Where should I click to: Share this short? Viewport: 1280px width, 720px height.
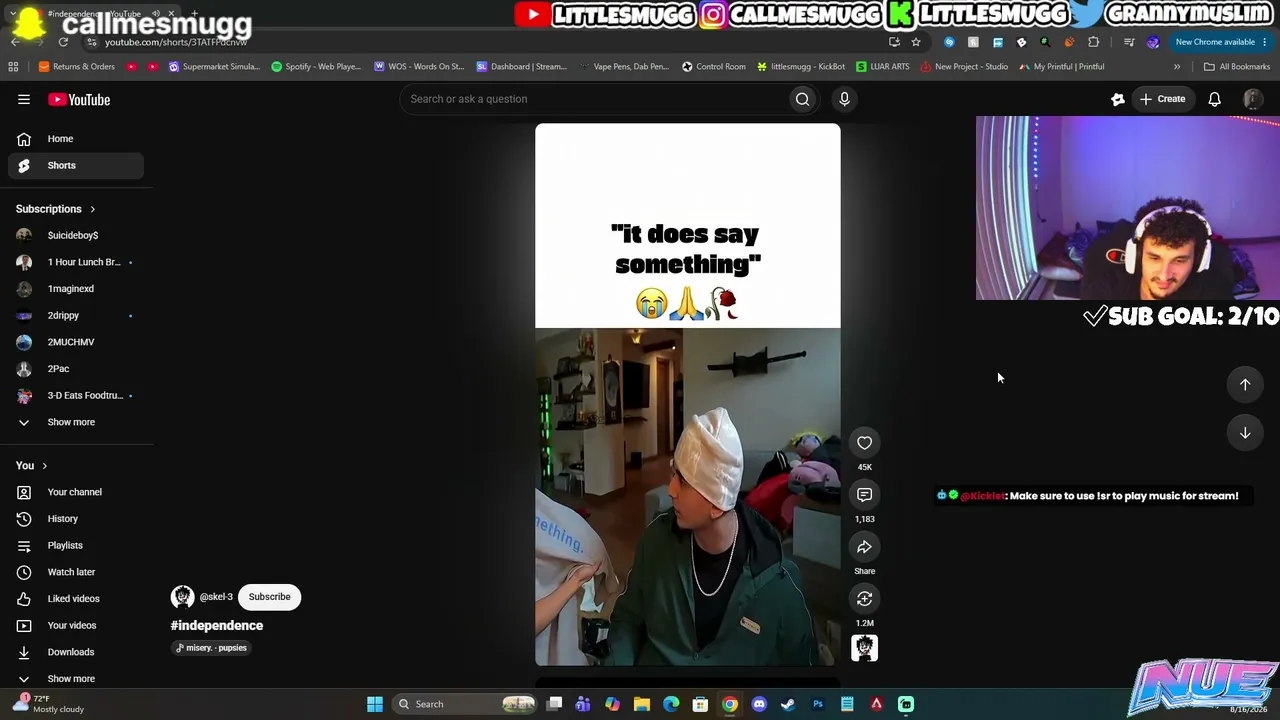point(864,547)
